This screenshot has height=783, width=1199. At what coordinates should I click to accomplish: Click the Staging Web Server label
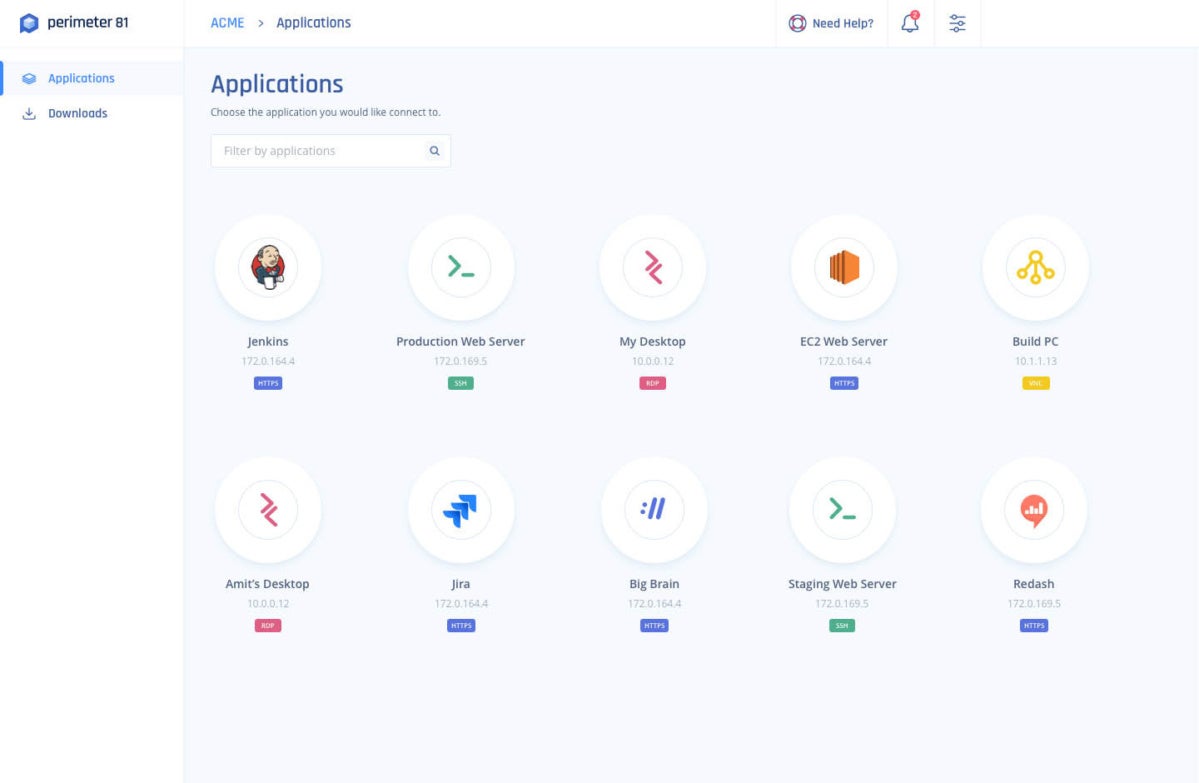[842, 584]
